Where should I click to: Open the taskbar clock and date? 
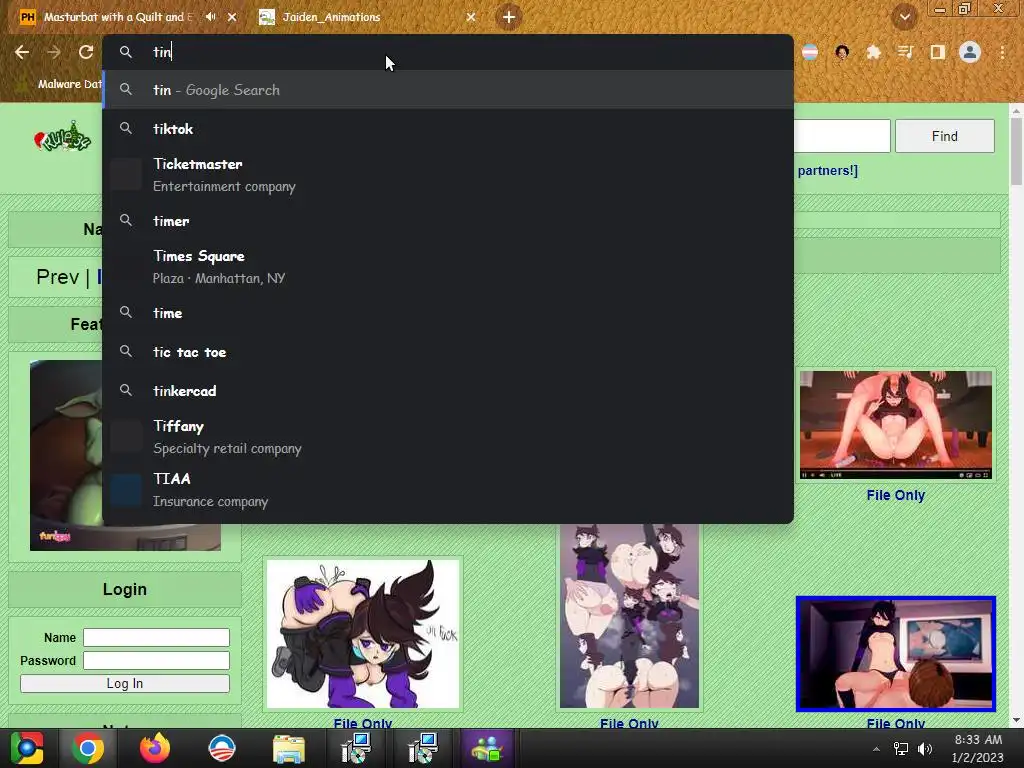click(x=978, y=748)
